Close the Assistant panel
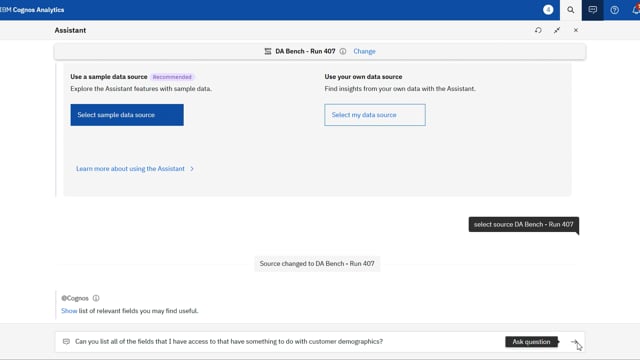The width and height of the screenshot is (640, 360). click(x=576, y=30)
